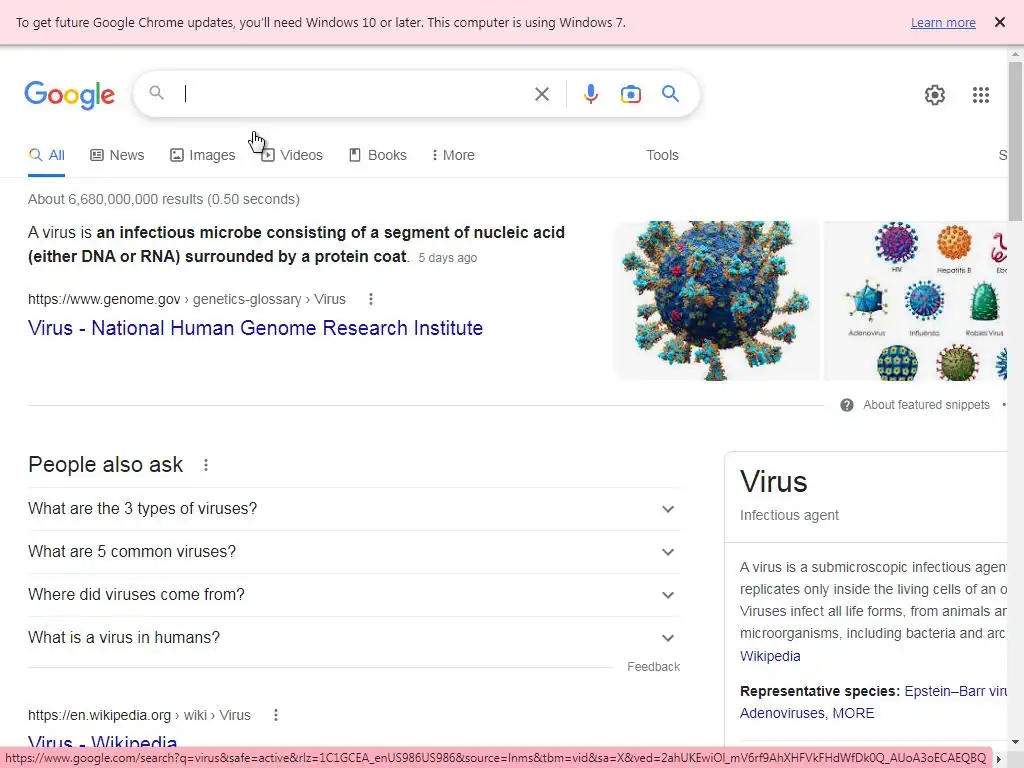
Task: Open Google apps grid icon
Action: tap(980, 95)
